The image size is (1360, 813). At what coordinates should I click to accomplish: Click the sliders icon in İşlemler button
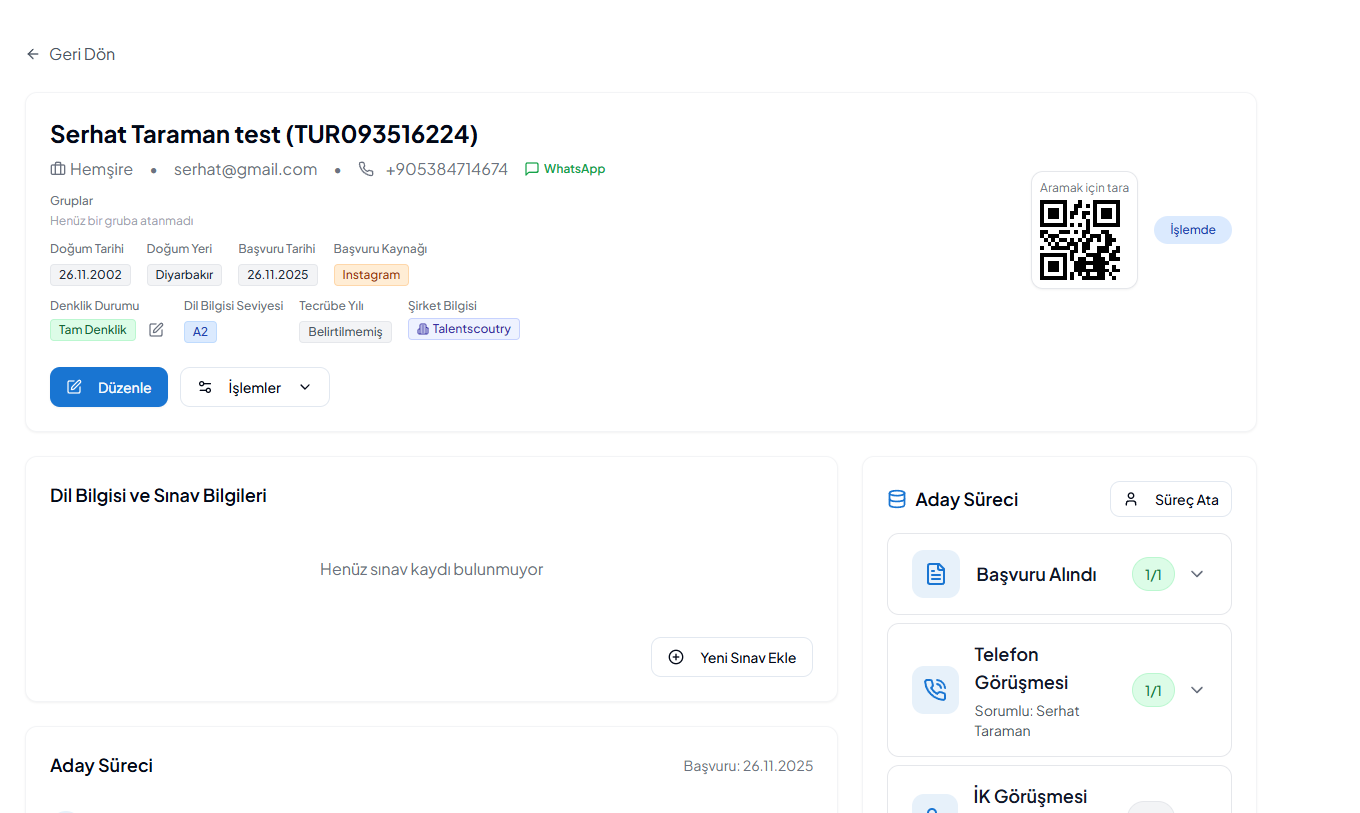pyautogui.click(x=205, y=387)
